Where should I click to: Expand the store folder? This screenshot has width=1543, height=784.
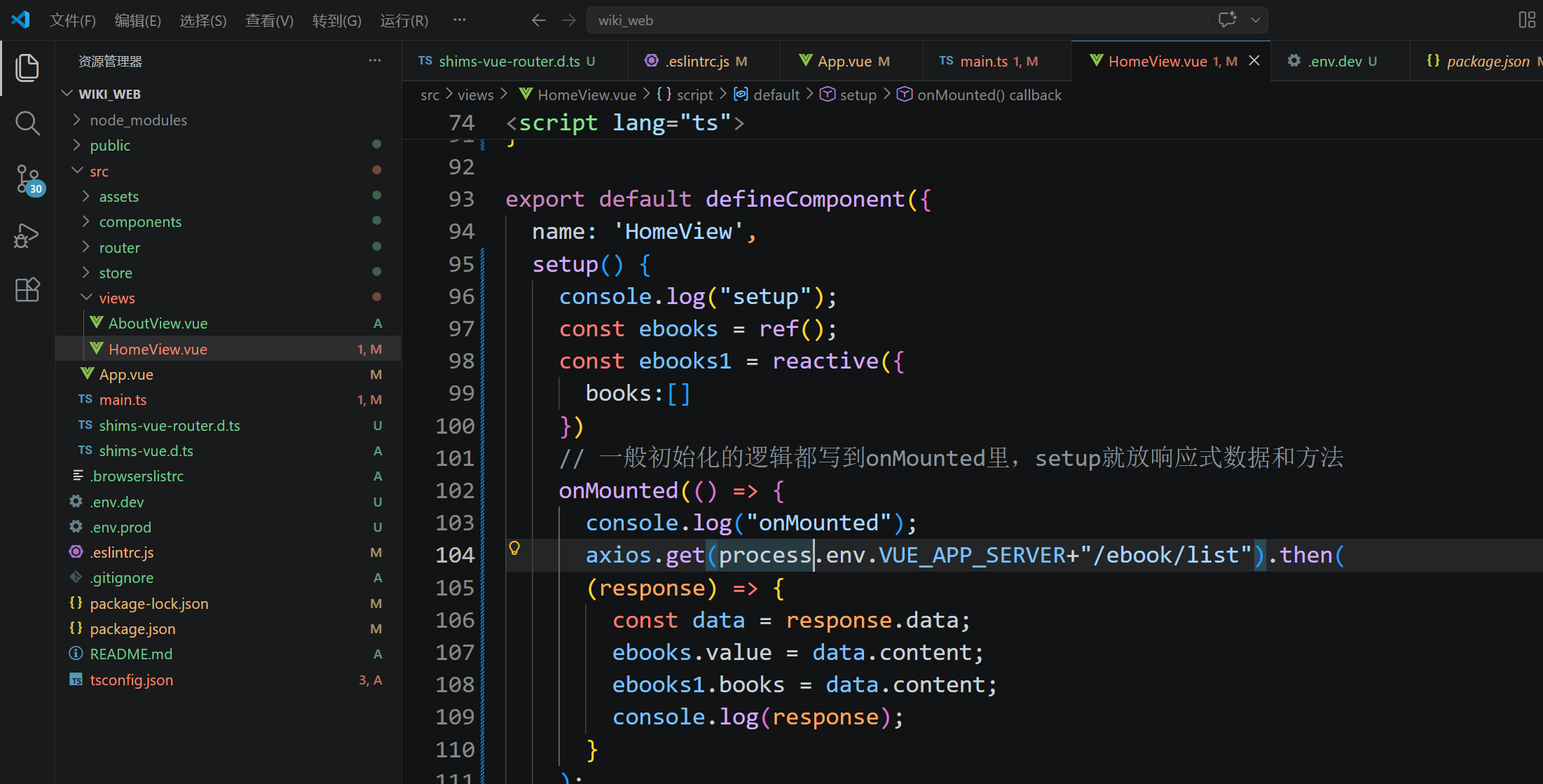point(228,273)
